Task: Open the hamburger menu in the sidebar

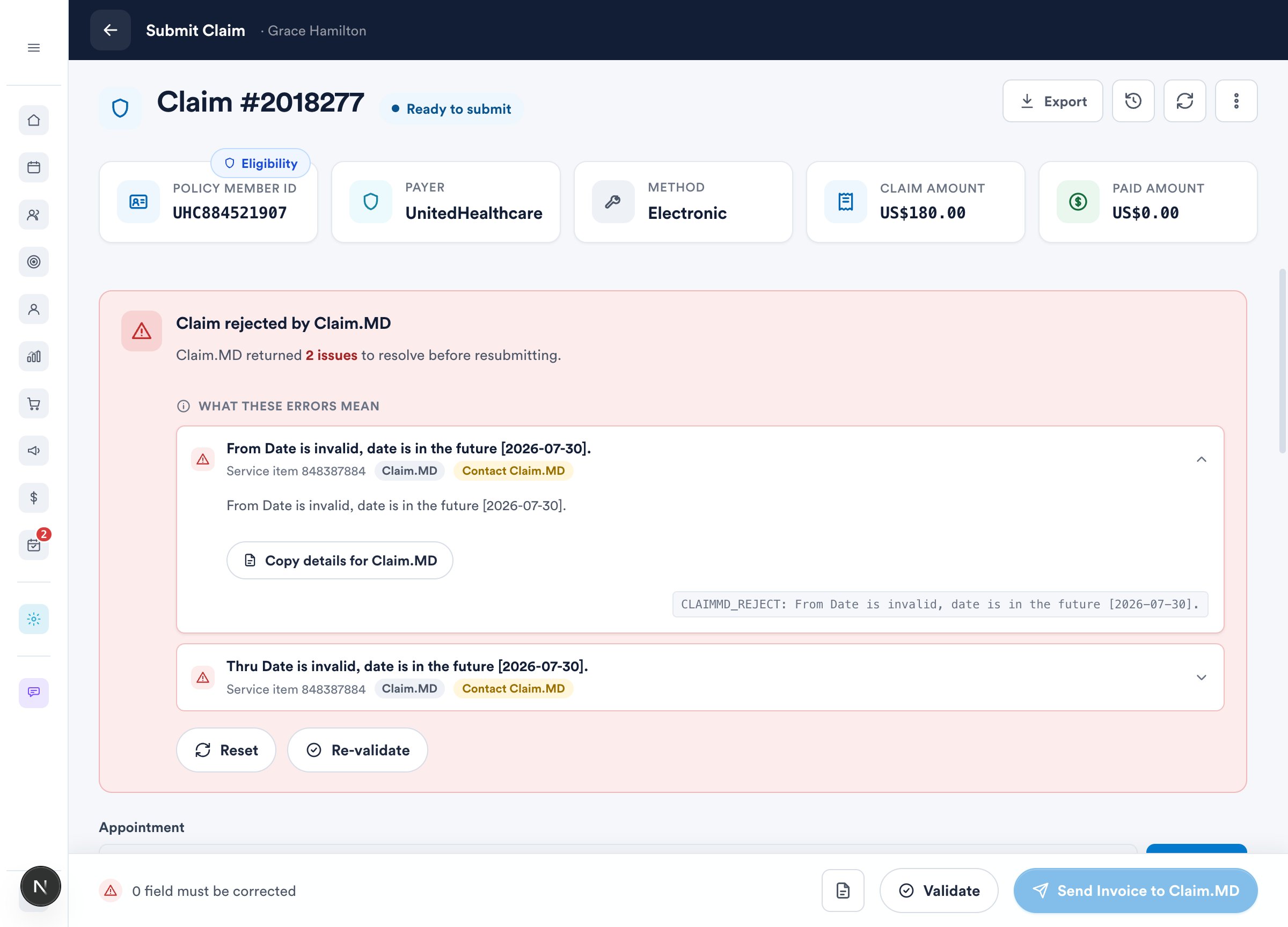Action: click(33, 48)
